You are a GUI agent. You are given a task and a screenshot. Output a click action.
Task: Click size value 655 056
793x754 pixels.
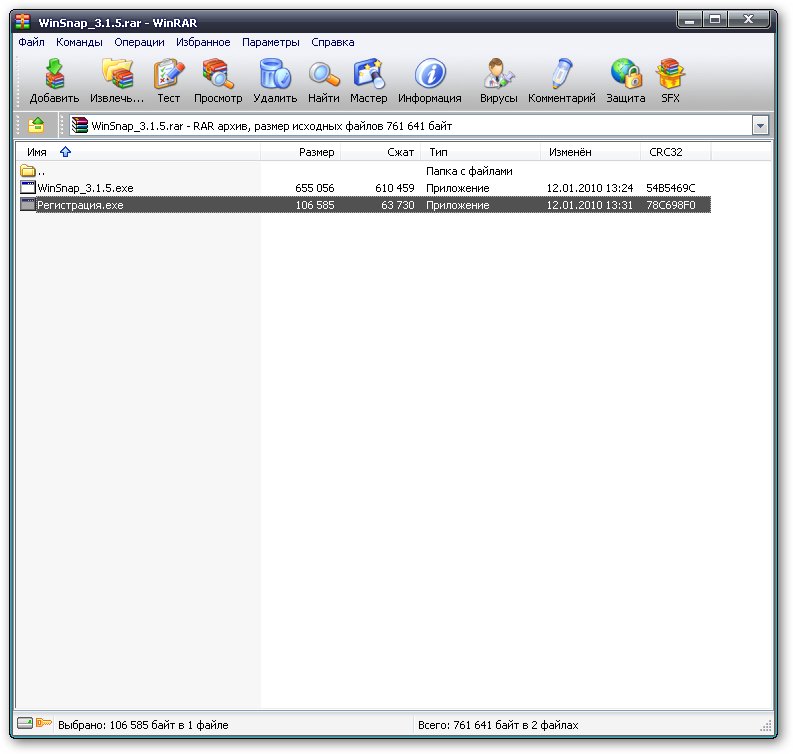point(315,188)
